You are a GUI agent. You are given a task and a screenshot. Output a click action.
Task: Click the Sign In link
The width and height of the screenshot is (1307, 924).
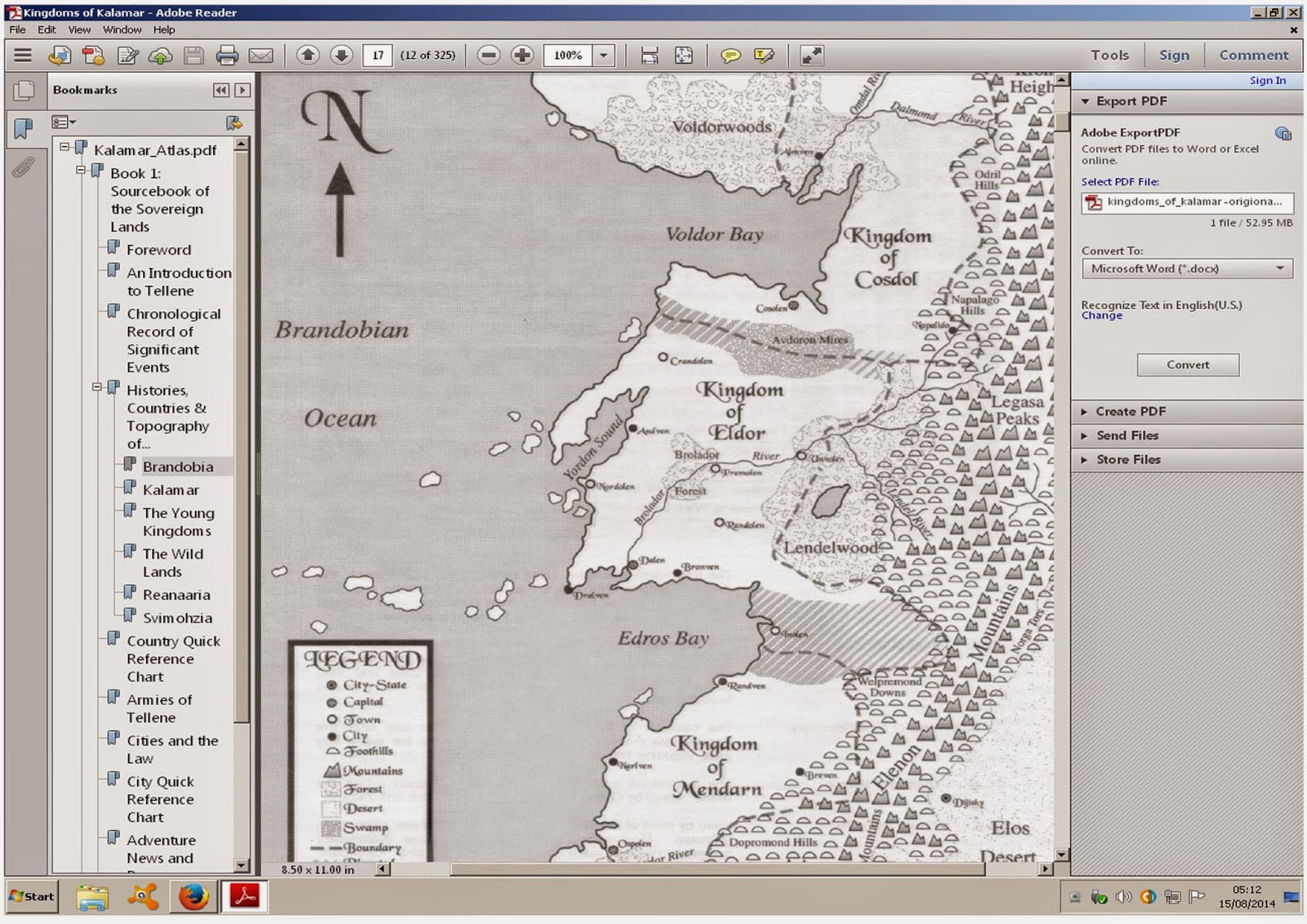tap(1267, 80)
